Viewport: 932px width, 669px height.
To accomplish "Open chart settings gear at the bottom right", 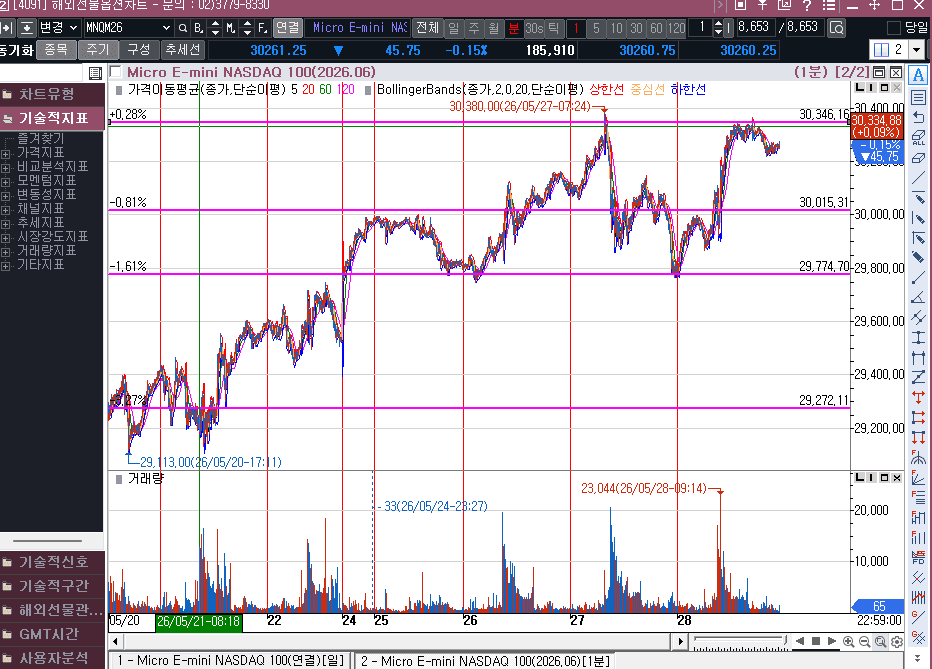I will tap(897, 642).
